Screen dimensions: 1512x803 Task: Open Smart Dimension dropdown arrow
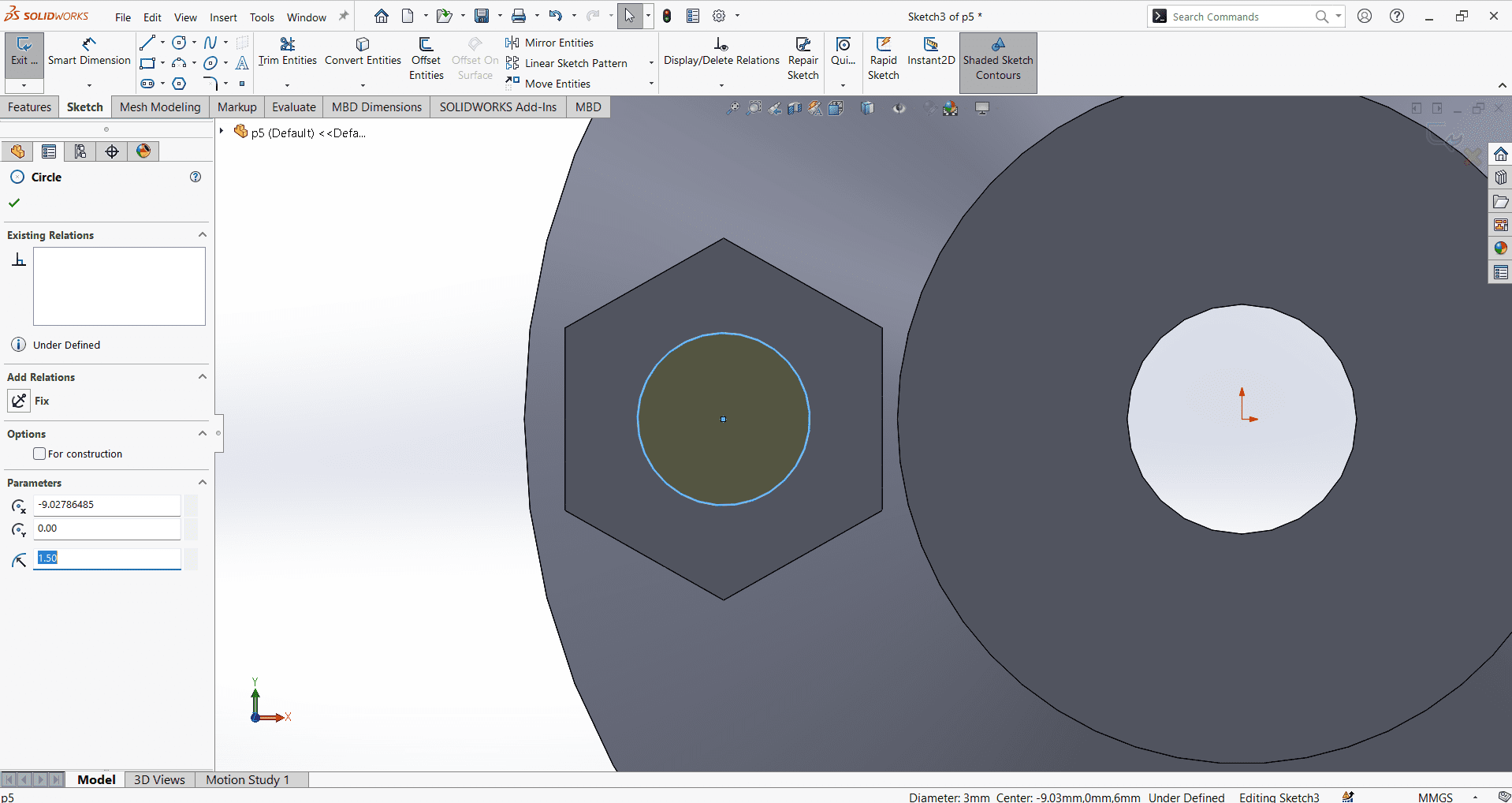click(89, 85)
